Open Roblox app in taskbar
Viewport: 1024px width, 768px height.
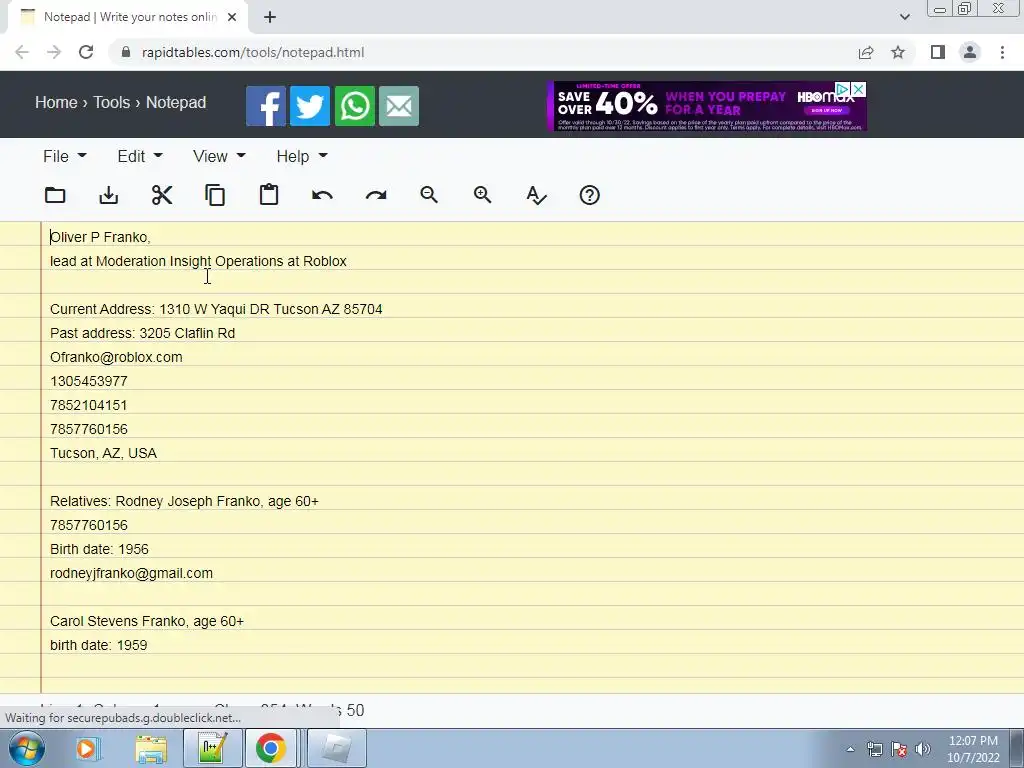(x=335, y=748)
